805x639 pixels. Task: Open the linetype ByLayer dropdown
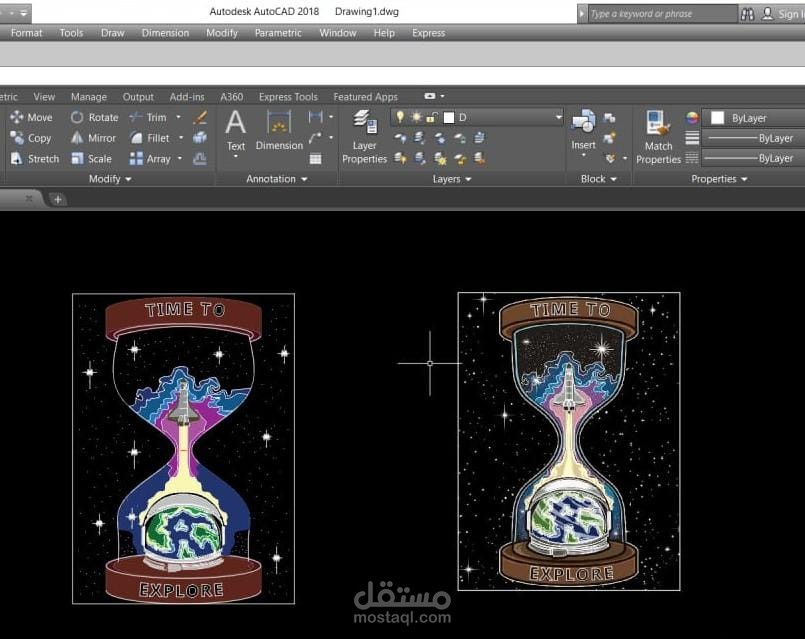754,158
